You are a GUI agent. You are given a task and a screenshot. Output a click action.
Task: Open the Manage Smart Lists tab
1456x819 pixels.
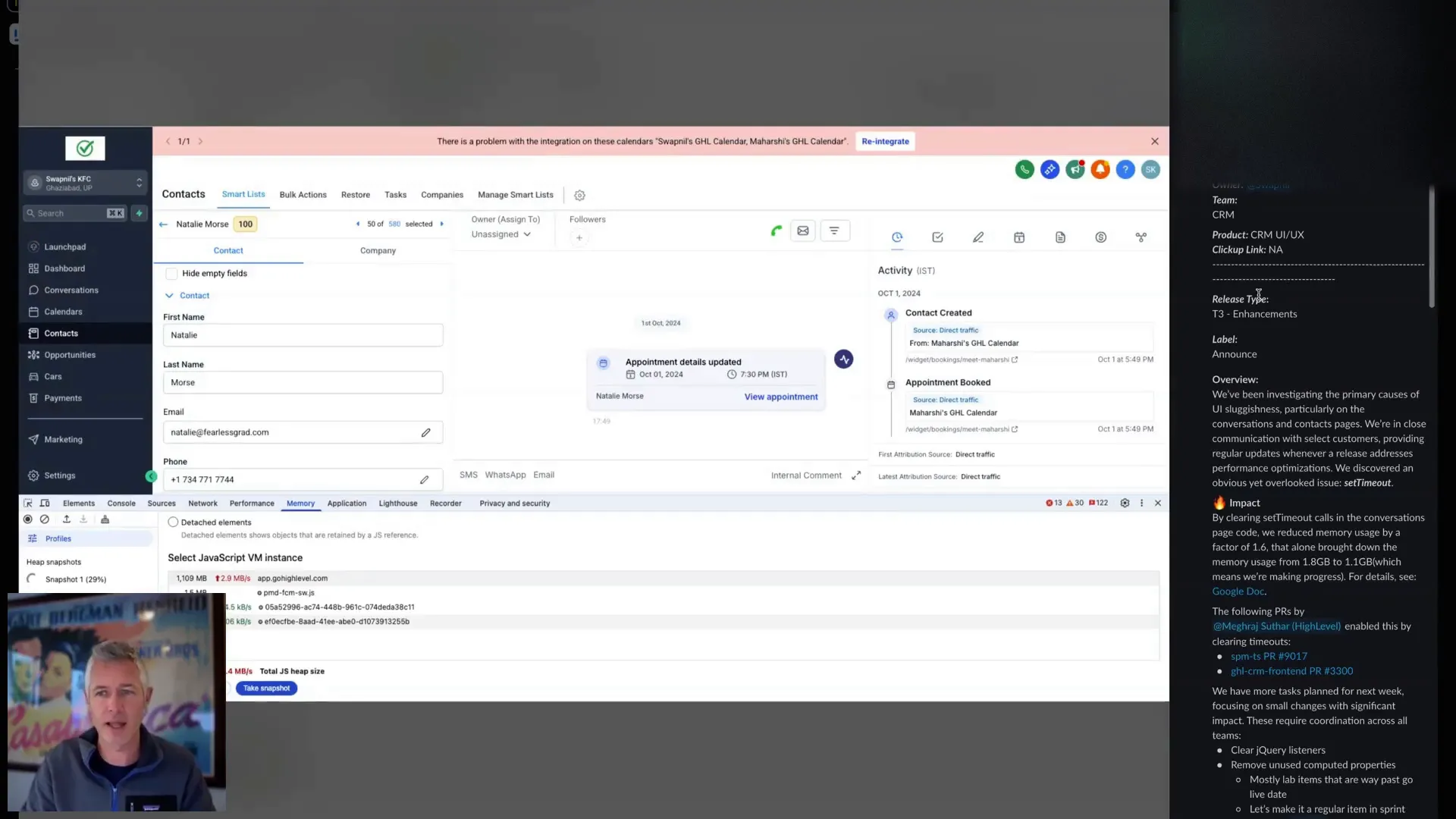pos(516,195)
